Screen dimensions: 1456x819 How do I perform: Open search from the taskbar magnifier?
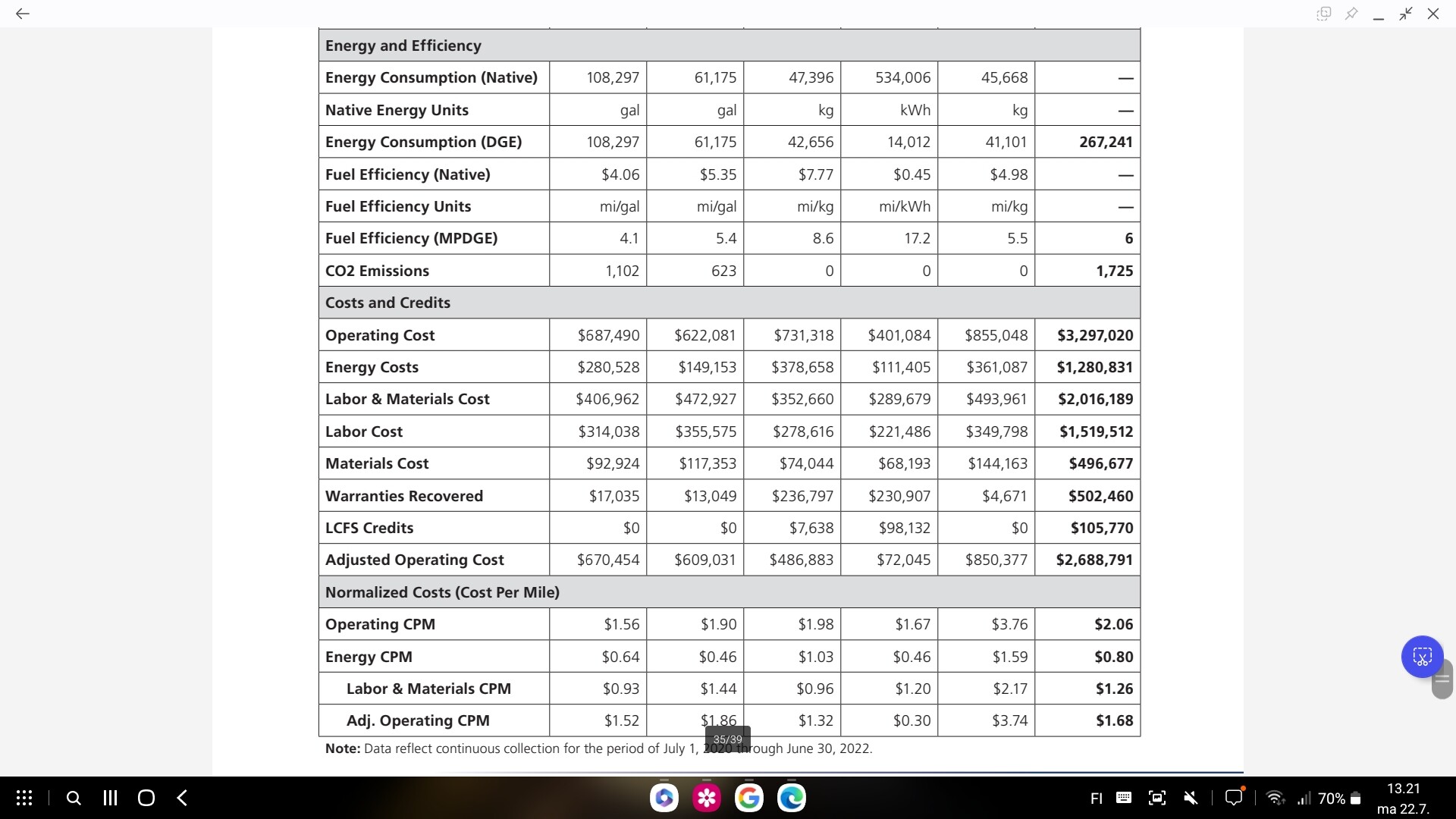point(74,798)
